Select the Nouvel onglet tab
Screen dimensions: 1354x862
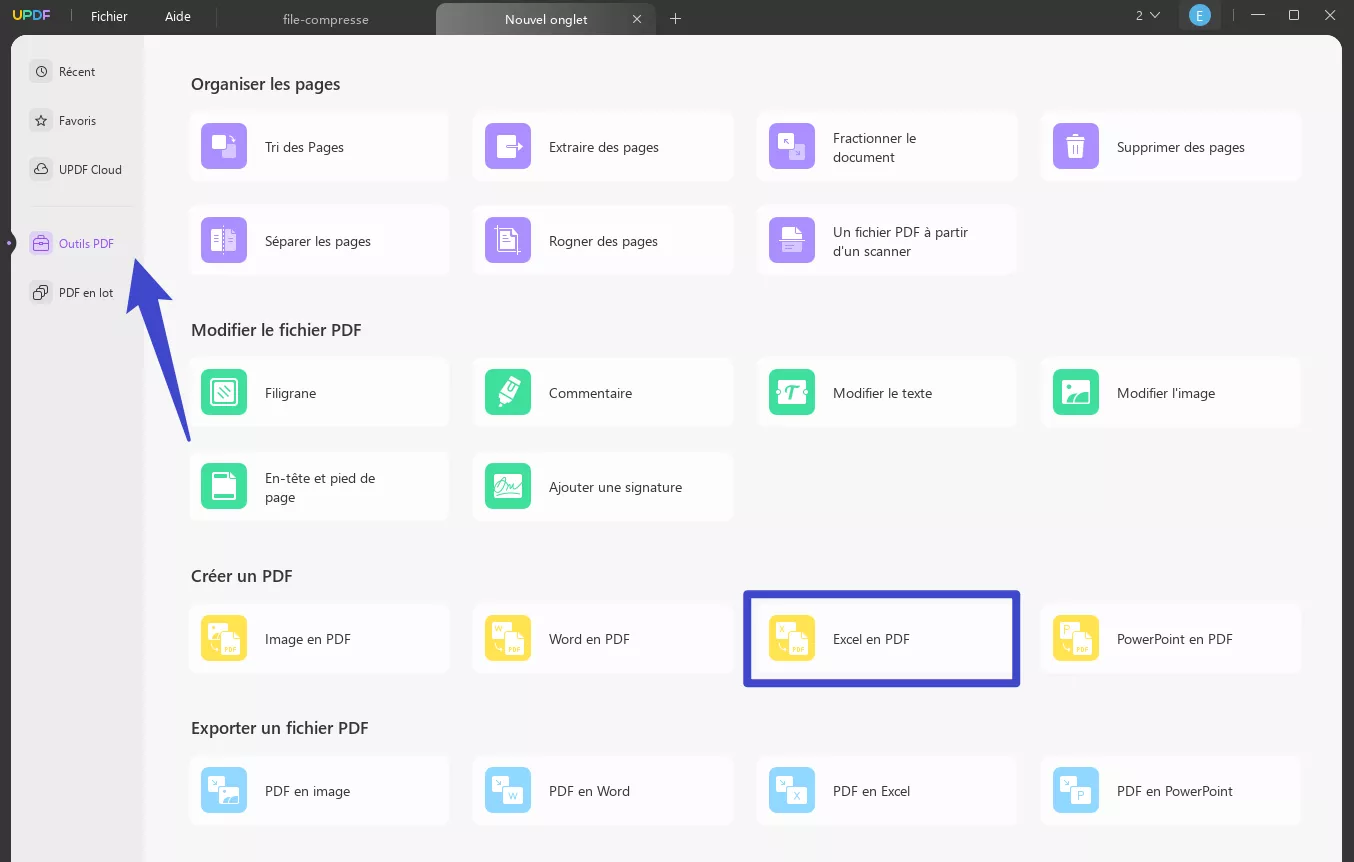tap(546, 19)
